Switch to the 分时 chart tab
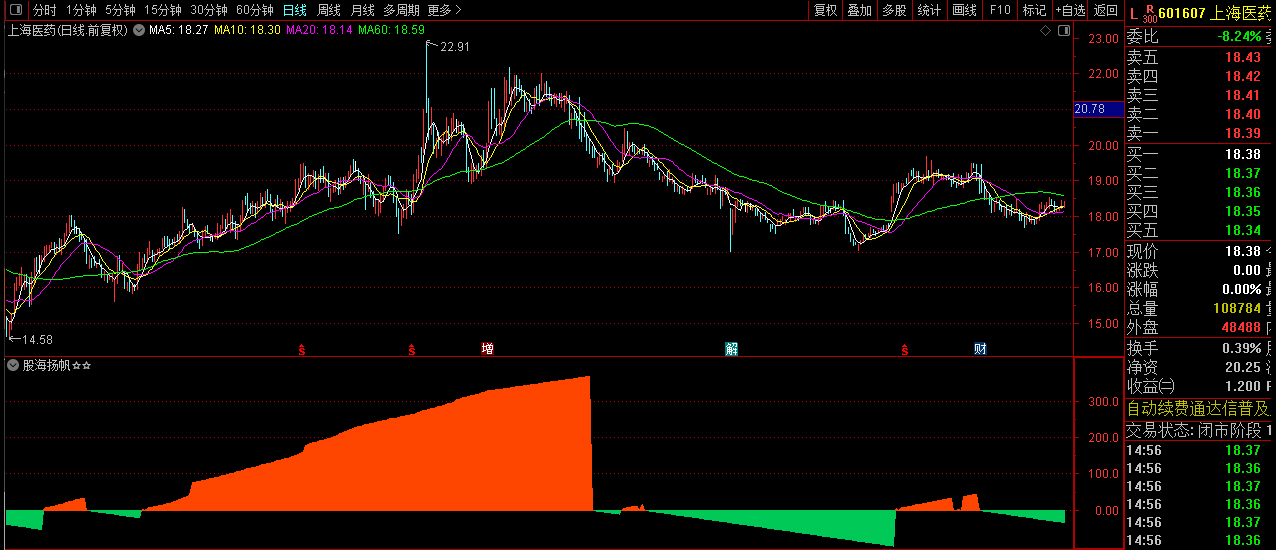The height and width of the screenshot is (550, 1276). click(x=44, y=10)
